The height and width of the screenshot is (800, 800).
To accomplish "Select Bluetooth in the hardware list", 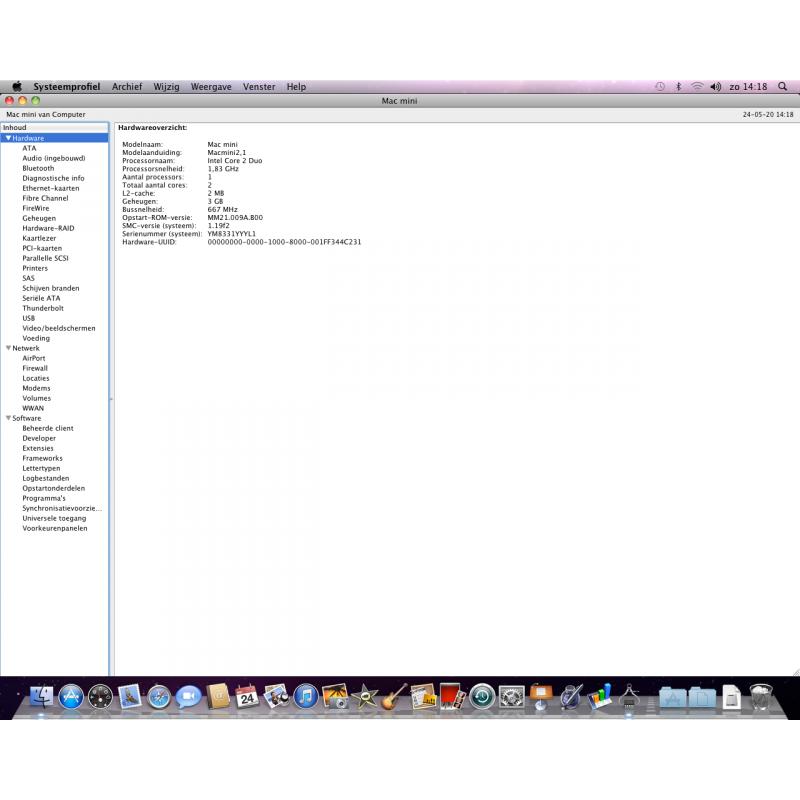I will 38,168.
